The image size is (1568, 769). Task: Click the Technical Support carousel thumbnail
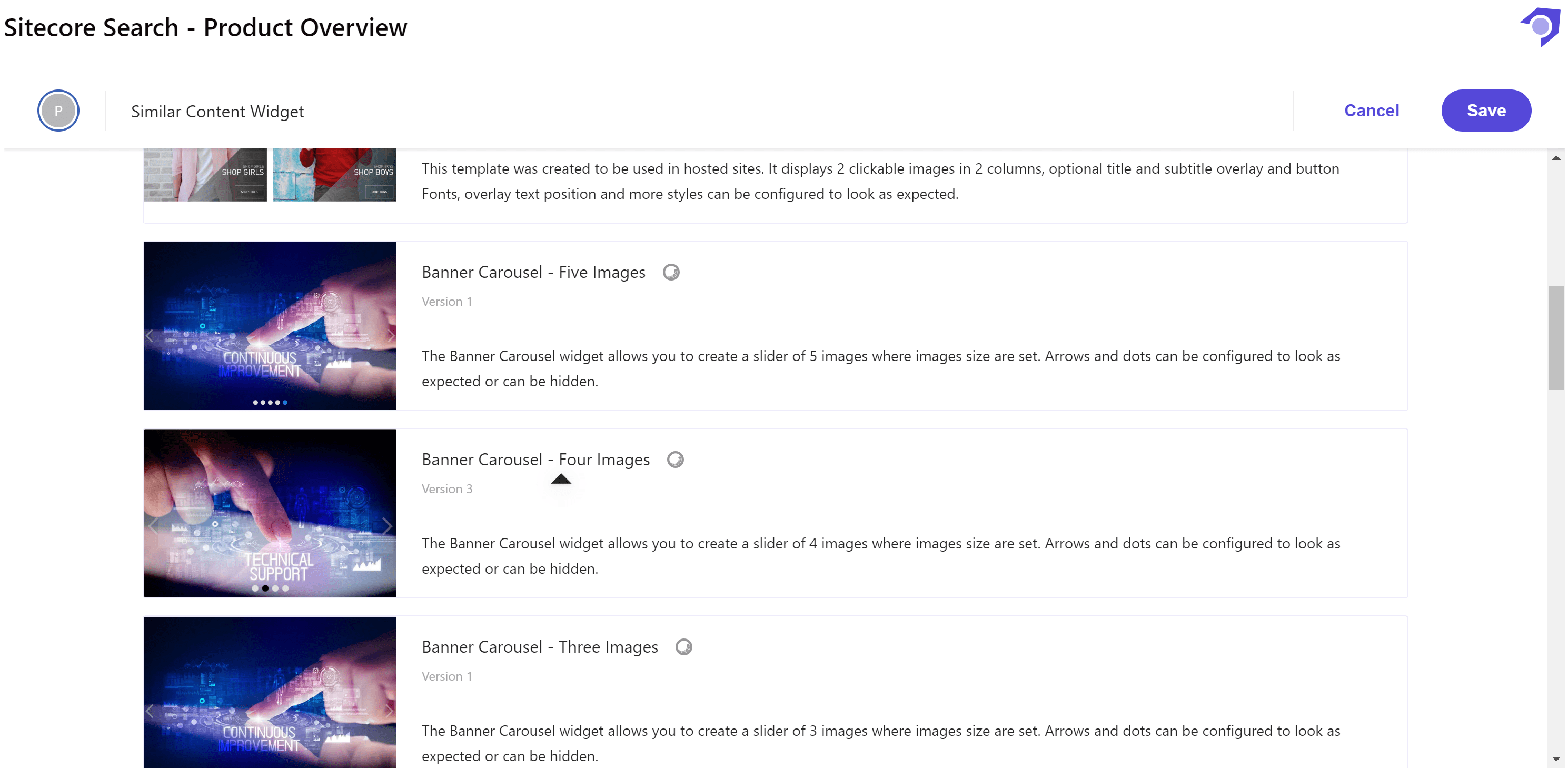[x=270, y=513]
